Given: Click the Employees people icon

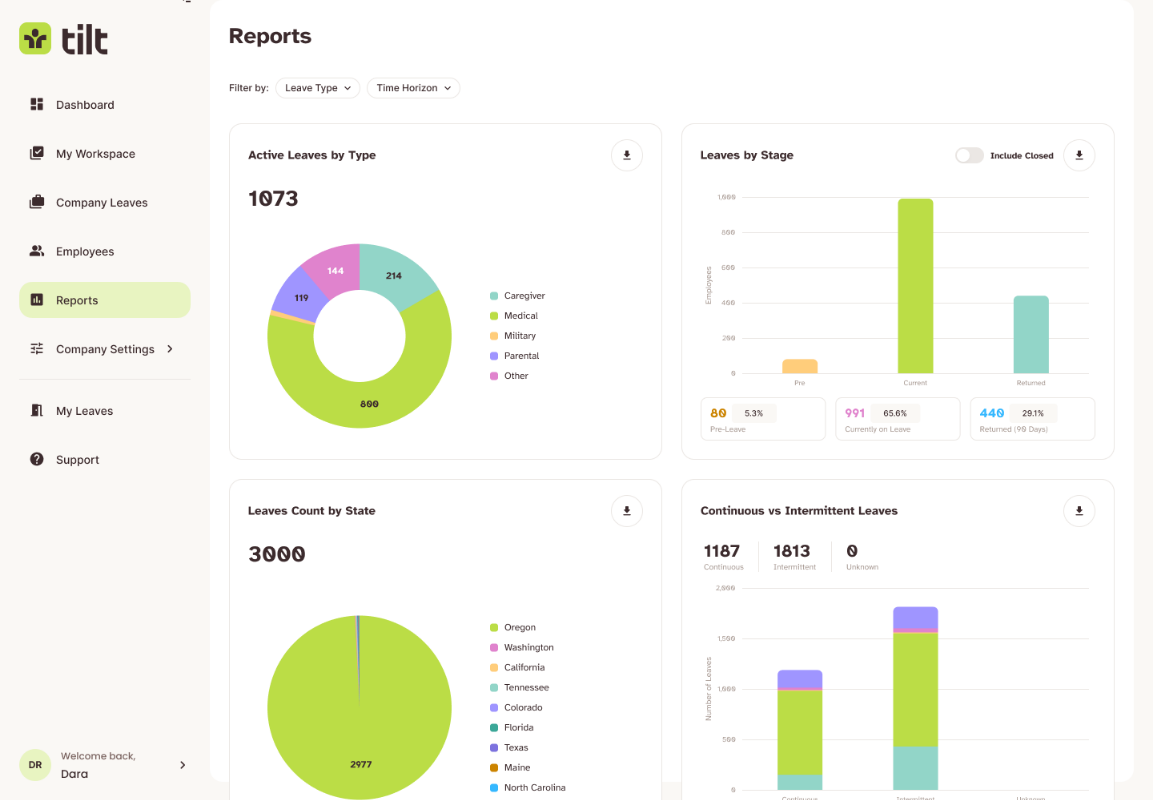Looking at the screenshot, I should (x=37, y=251).
